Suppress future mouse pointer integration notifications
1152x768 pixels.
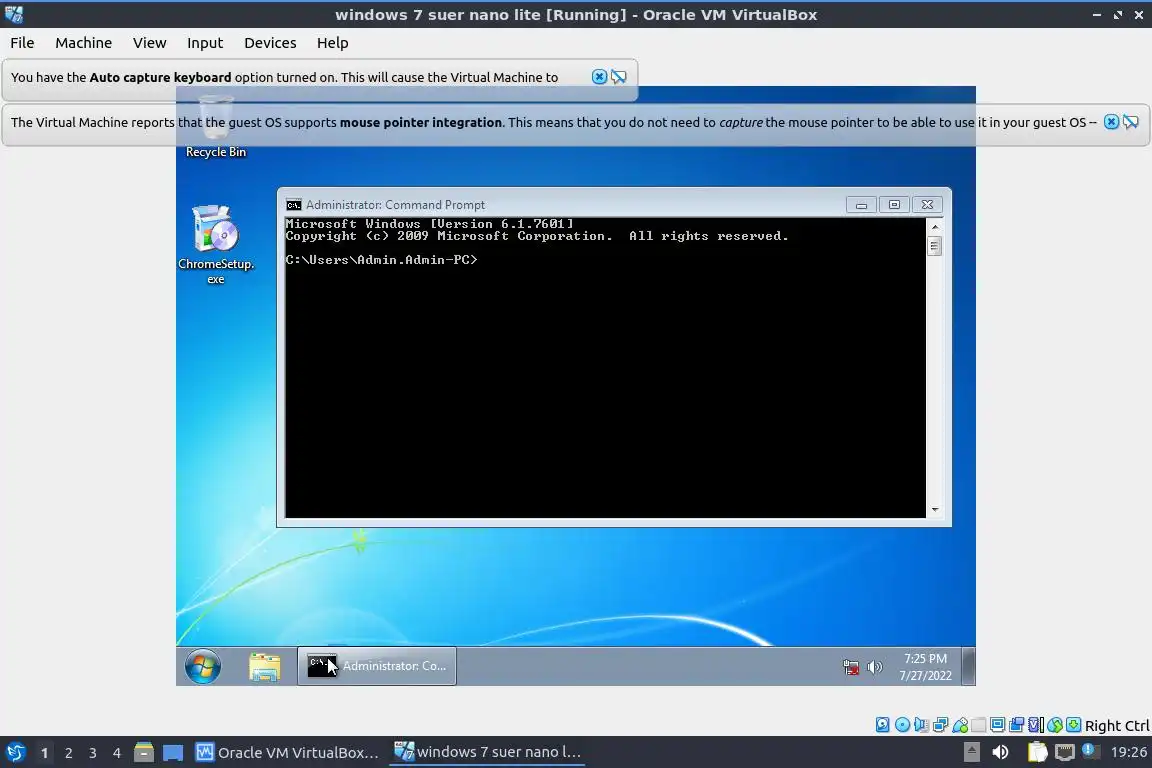click(1131, 122)
